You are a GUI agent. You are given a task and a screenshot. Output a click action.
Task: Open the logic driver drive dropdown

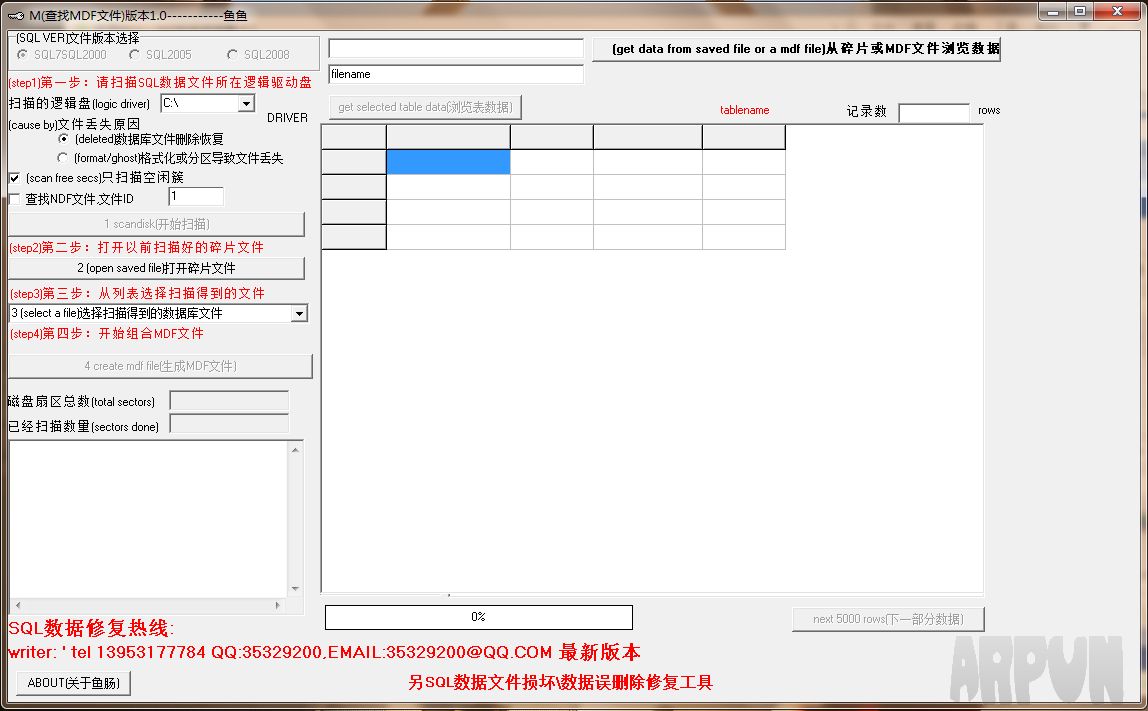coord(244,103)
